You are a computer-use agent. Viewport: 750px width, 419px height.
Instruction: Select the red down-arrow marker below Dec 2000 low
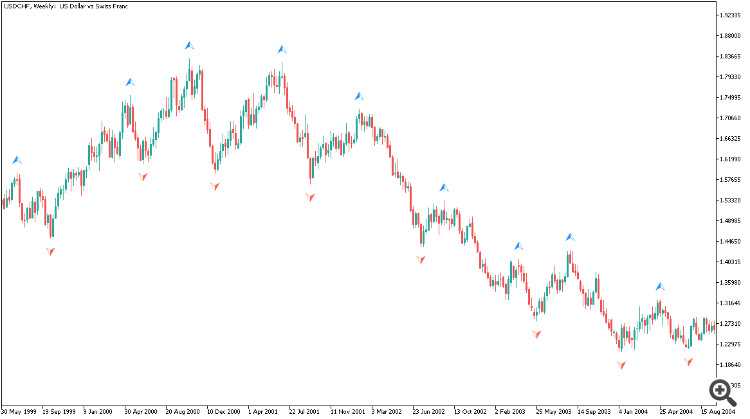215,186
